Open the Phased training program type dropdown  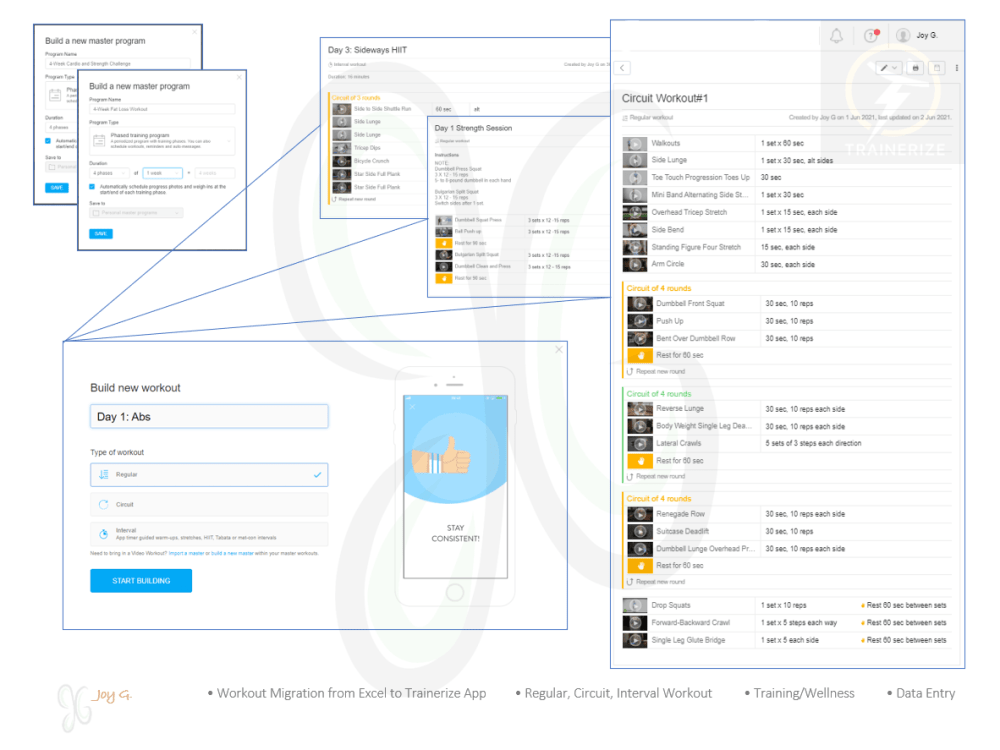pyautogui.click(x=162, y=141)
